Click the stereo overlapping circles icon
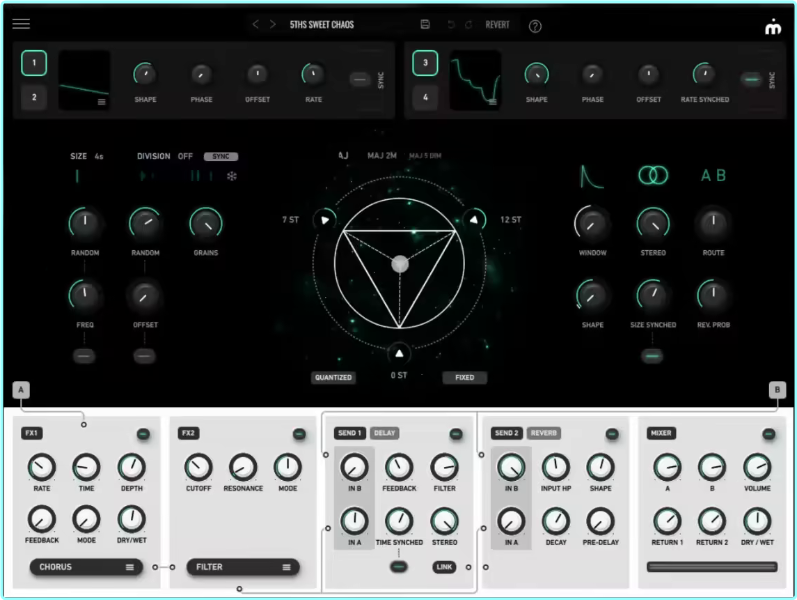This screenshot has width=797, height=600. click(x=653, y=175)
